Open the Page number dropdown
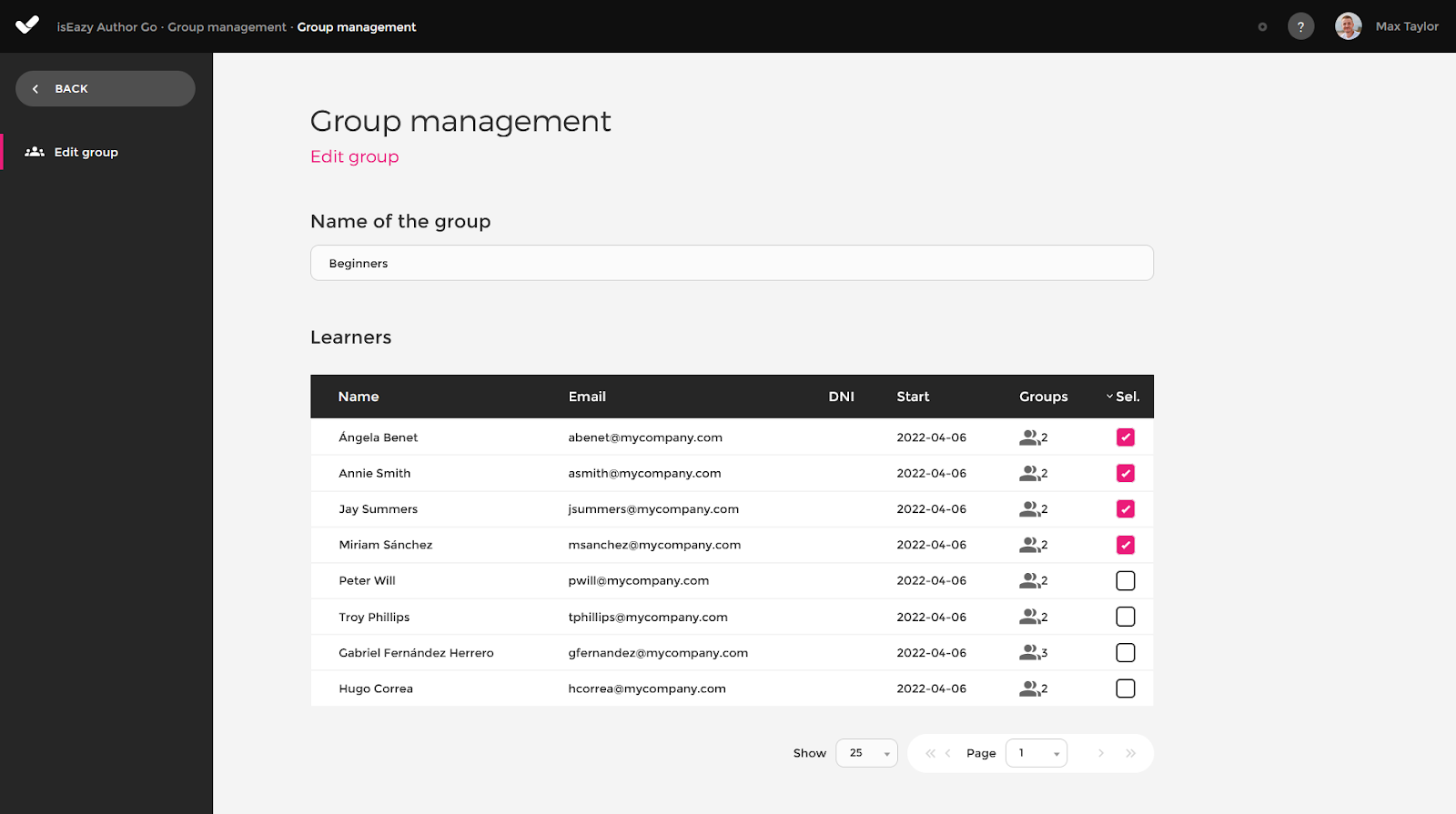Viewport: 1456px width, 814px height. point(1036,753)
